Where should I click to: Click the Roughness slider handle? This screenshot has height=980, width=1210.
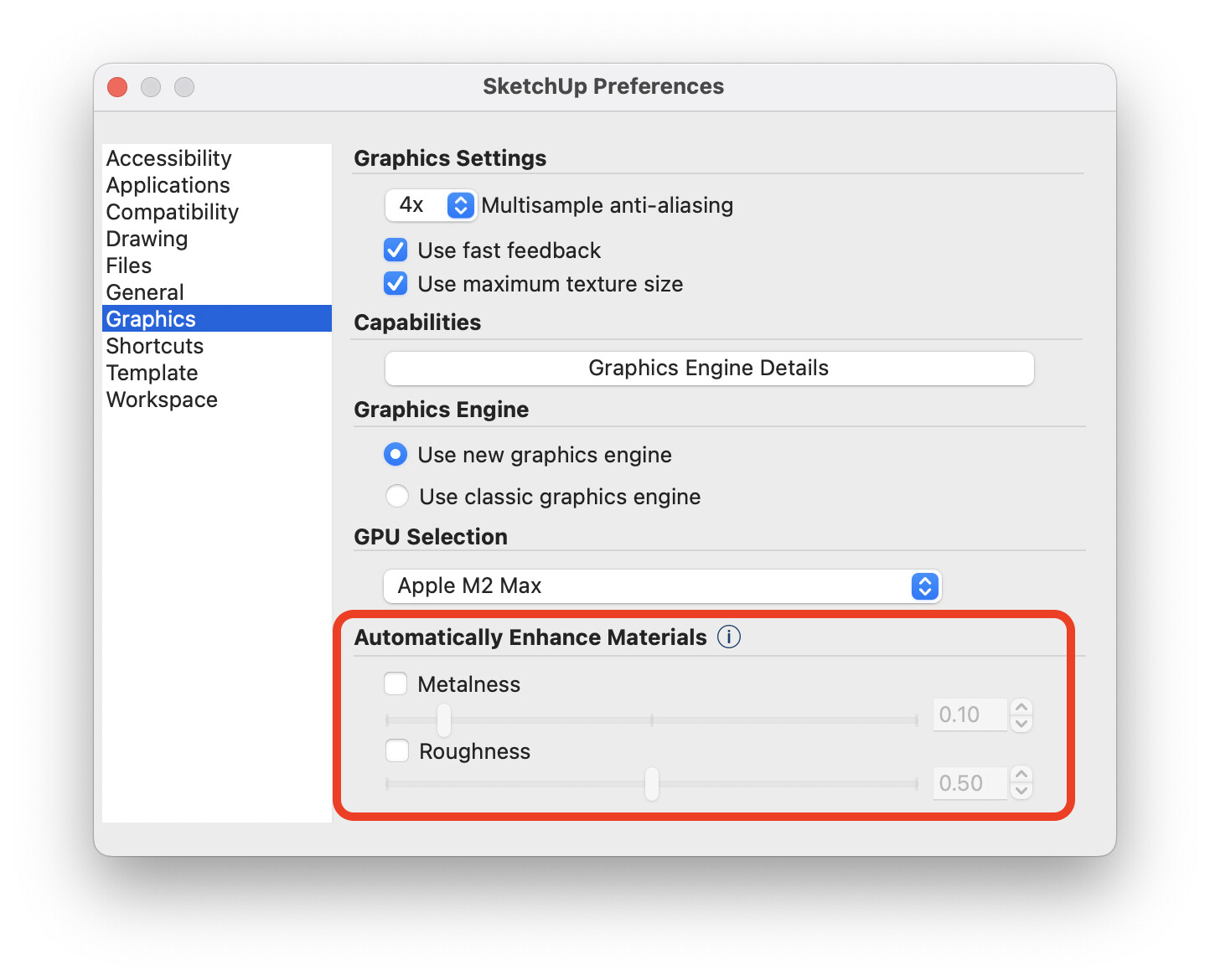tap(652, 784)
